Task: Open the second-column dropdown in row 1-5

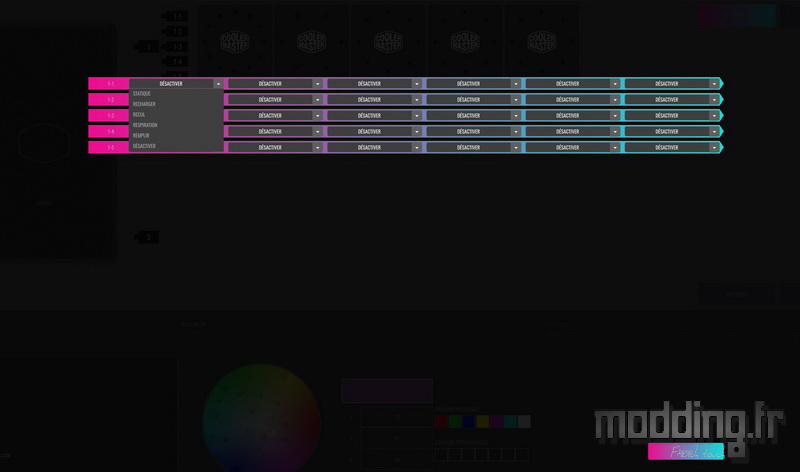Action: pos(276,147)
